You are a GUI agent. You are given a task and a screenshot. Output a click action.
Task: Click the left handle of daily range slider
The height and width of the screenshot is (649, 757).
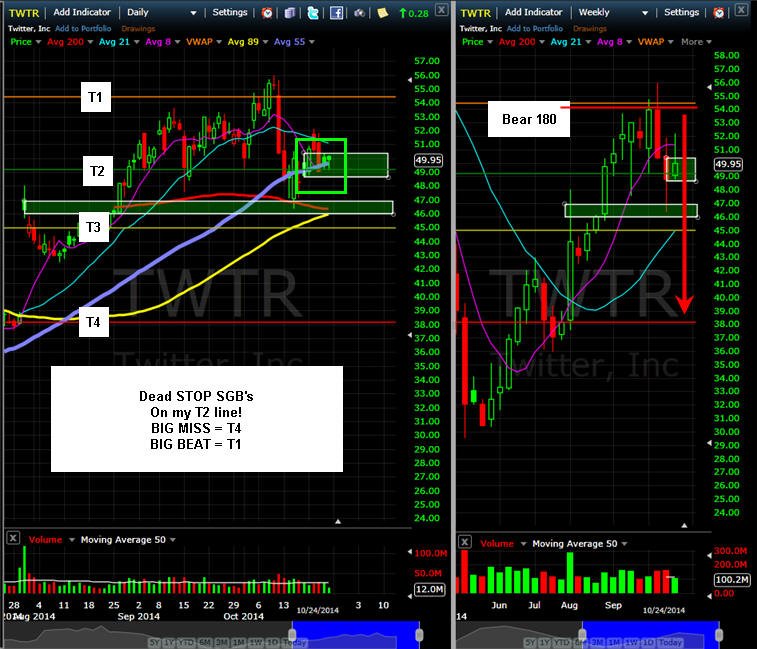292,634
